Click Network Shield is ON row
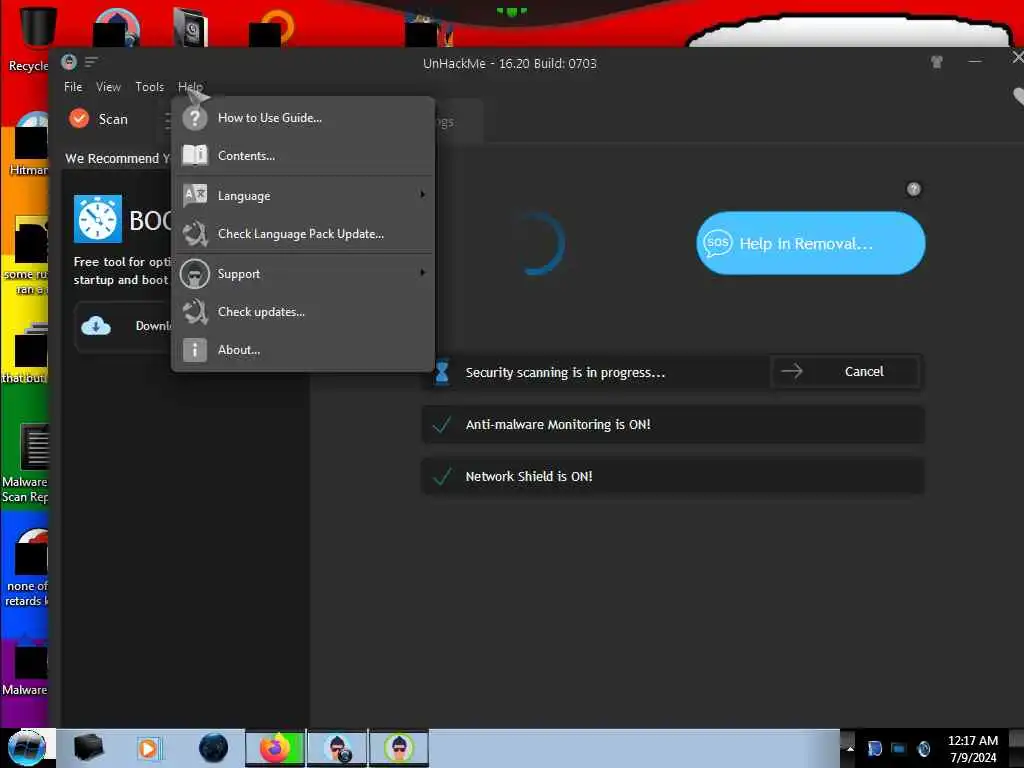Image resolution: width=1024 pixels, height=768 pixels. pyautogui.click(x=673, y=477)
